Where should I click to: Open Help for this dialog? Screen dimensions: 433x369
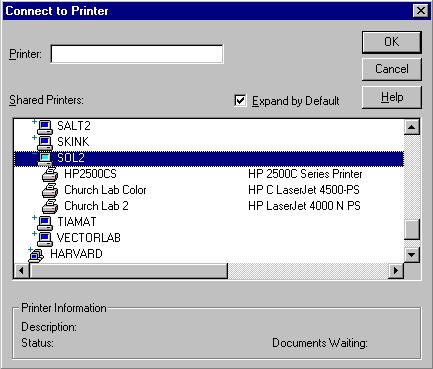pyautogui.click(x=392, y=97)
